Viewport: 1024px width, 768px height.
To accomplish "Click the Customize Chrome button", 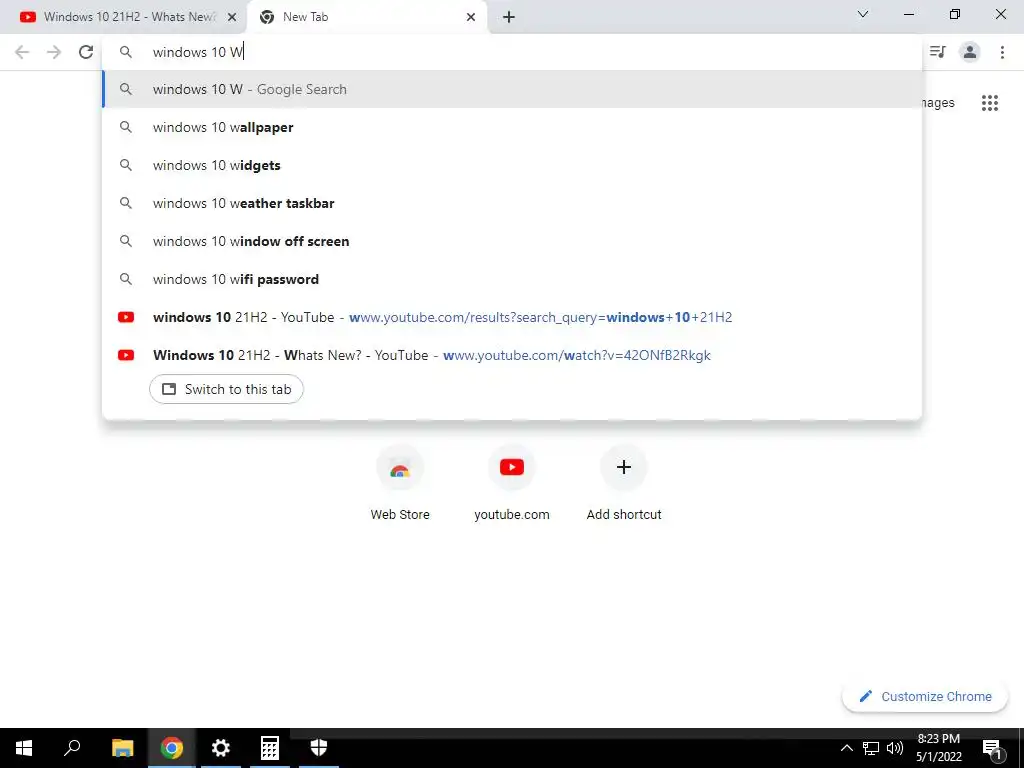I will [925, 697].
